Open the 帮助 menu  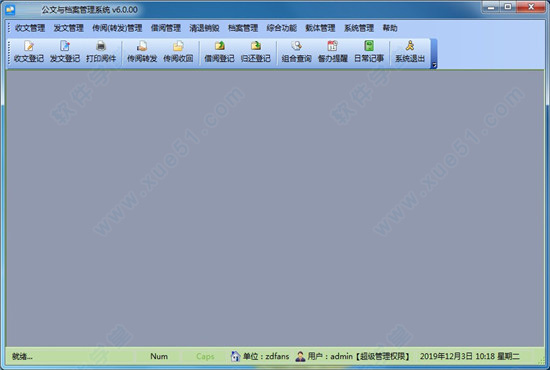390,28
